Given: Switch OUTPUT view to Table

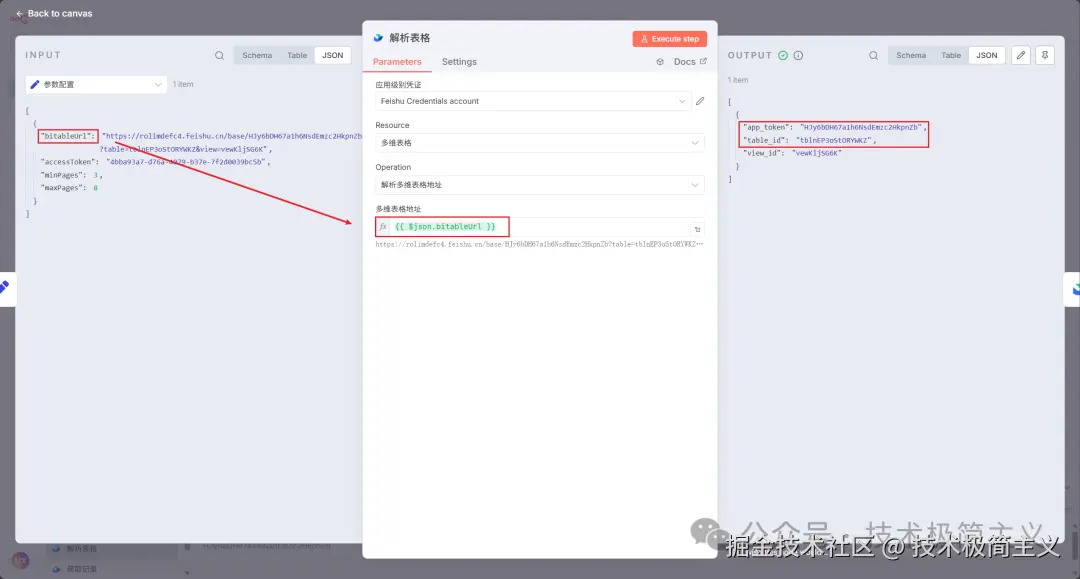Looking at the screenshot, I should pyautogui.click(x=951, y=55).
